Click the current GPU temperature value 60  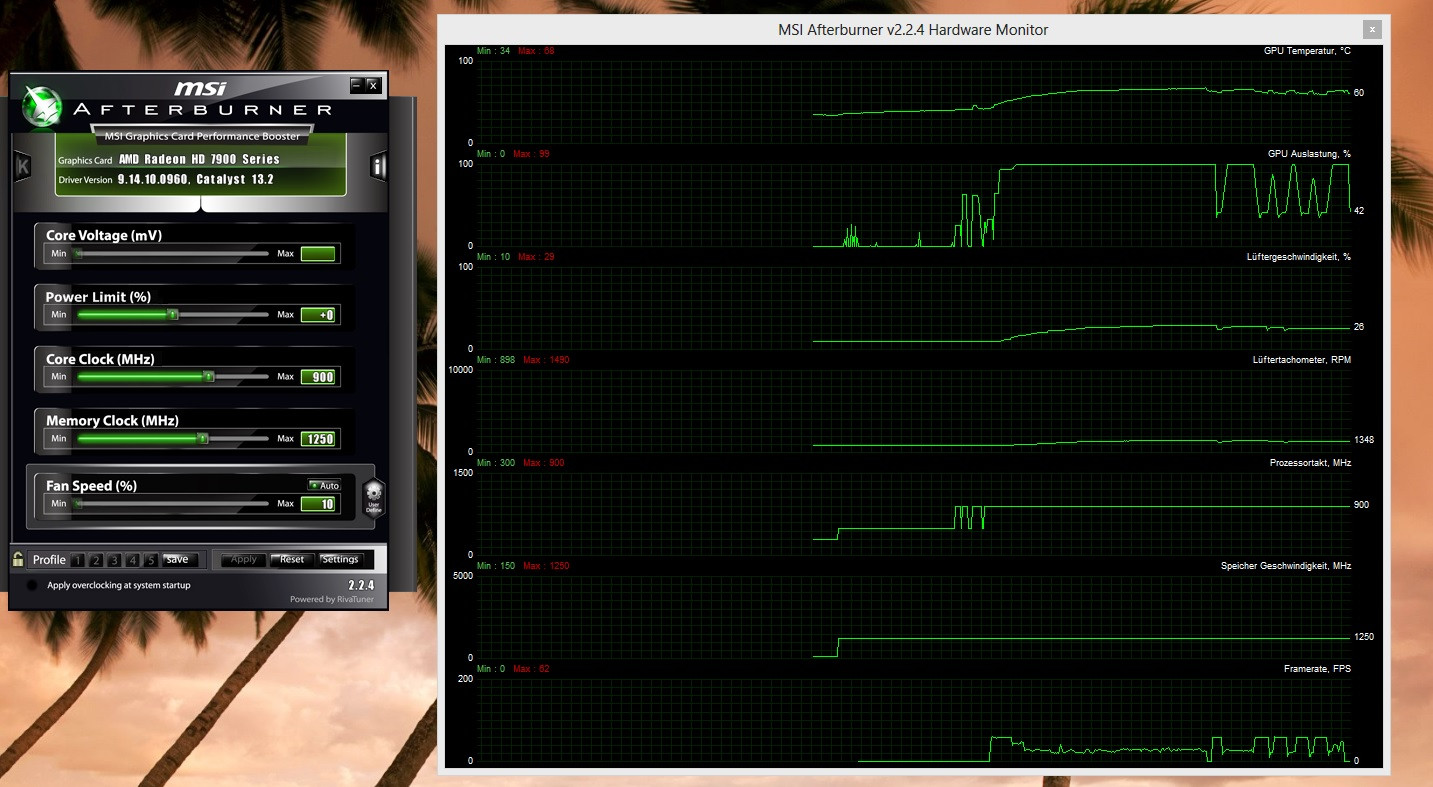pyautogui.click(x=1359, y=93)
